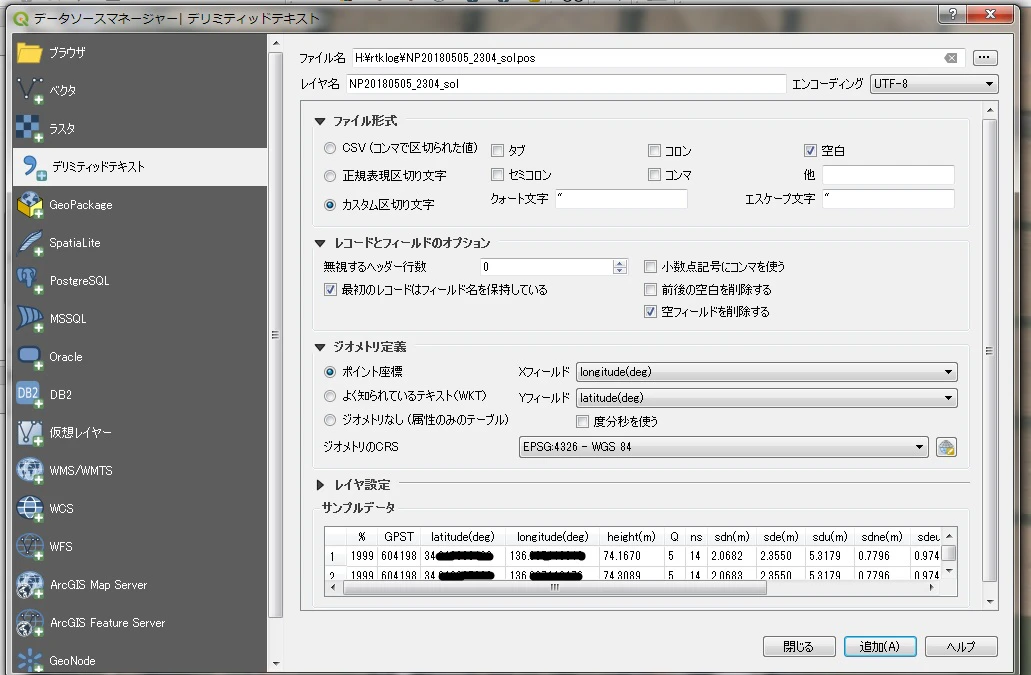
Task: Open the geometry CRS EPSG:4326 dropdown
Action: (x=723, y=447)
